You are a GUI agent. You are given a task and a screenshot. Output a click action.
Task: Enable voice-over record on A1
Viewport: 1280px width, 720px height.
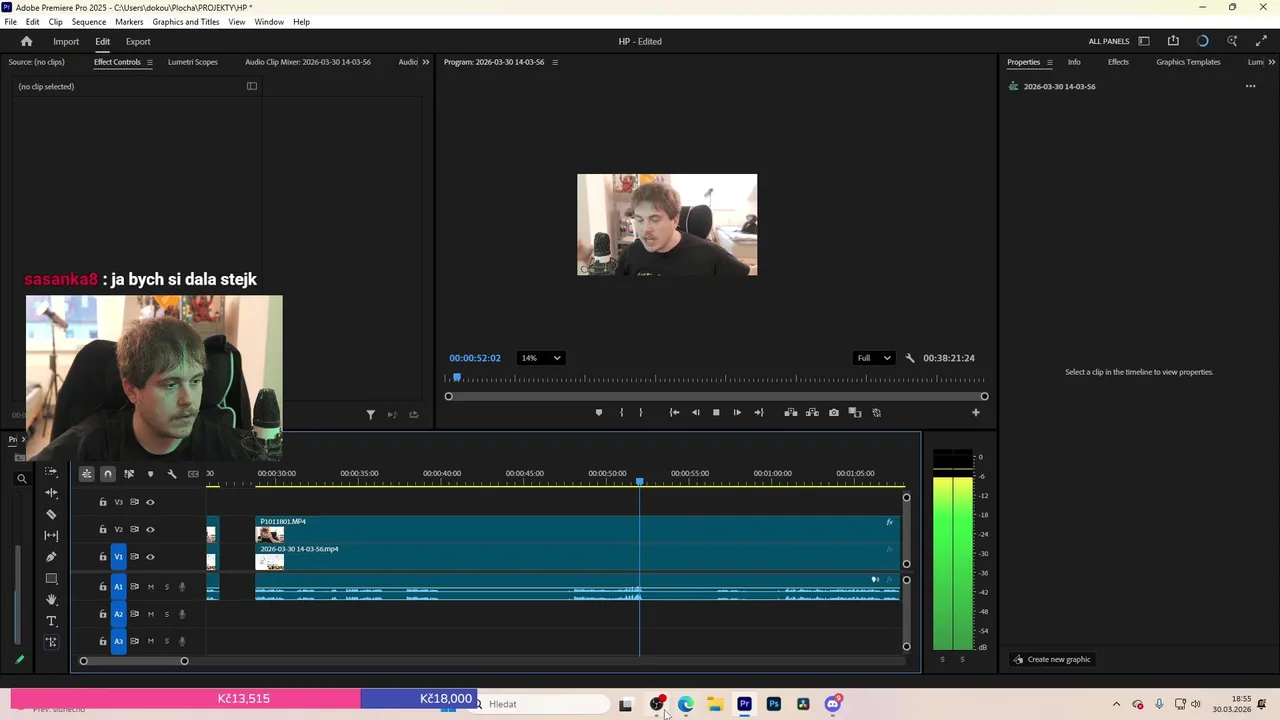click(182, 587)
